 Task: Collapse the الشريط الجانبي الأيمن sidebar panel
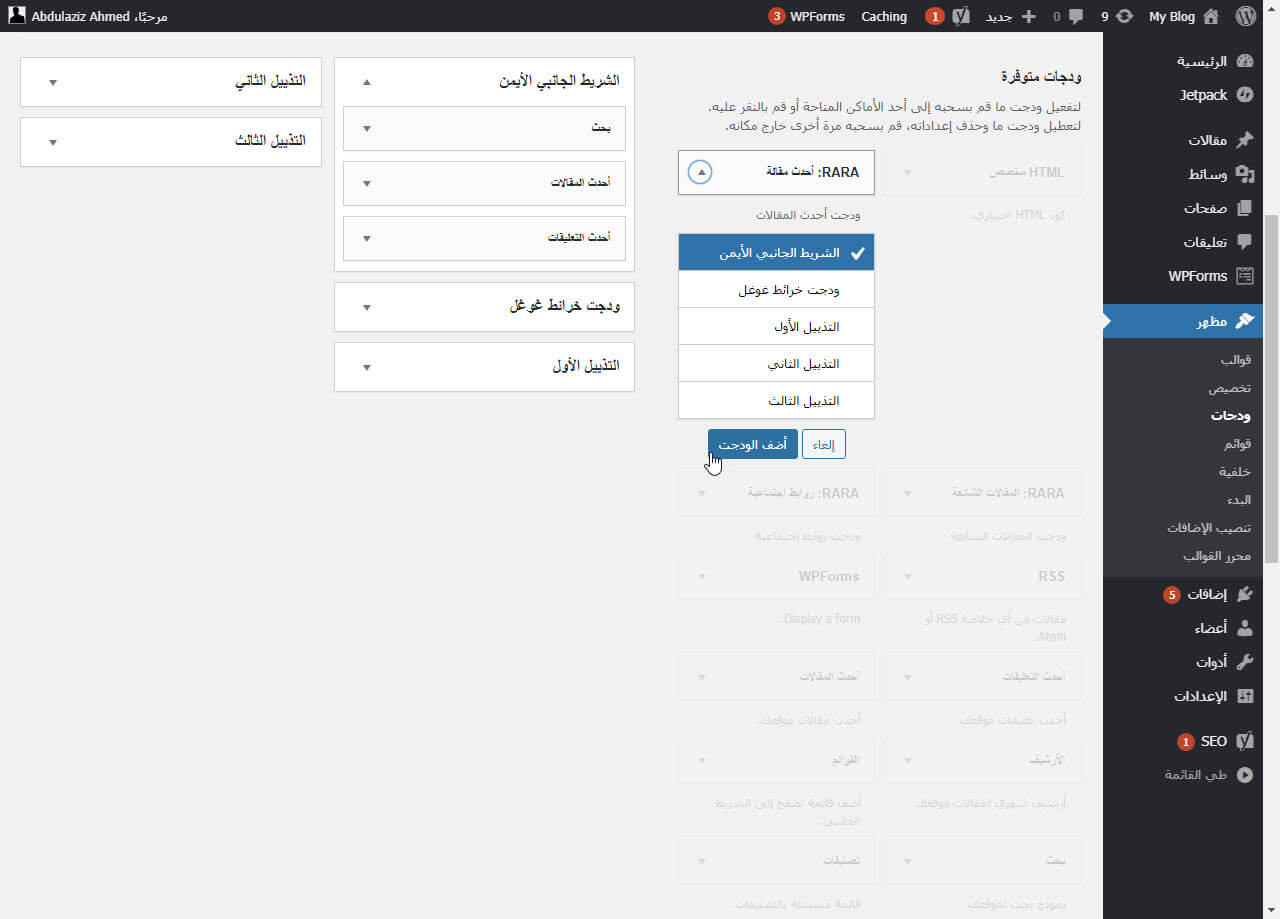(x=366, y=82)
